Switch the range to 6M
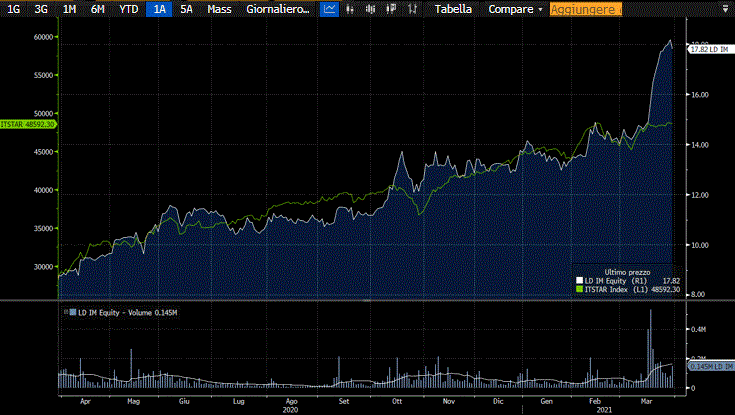 (x=97, y=9)
